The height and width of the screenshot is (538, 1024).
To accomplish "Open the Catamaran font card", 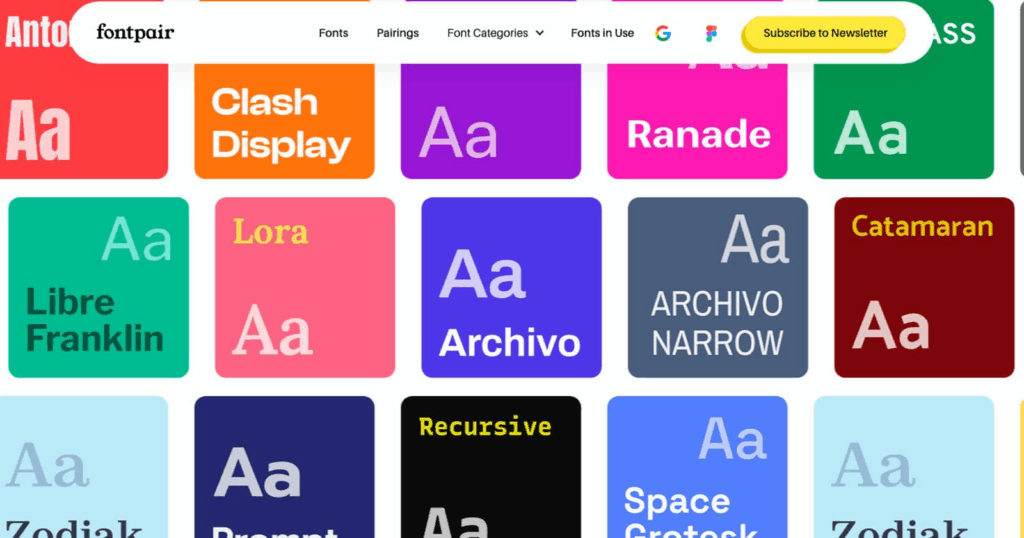I will 924,287.
